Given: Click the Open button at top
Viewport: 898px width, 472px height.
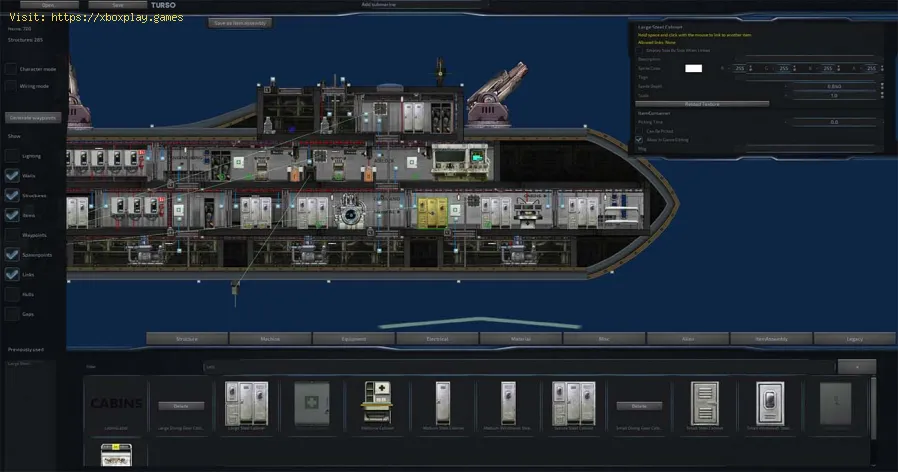Looking at the screenshot, I should (x=49, y=5).
